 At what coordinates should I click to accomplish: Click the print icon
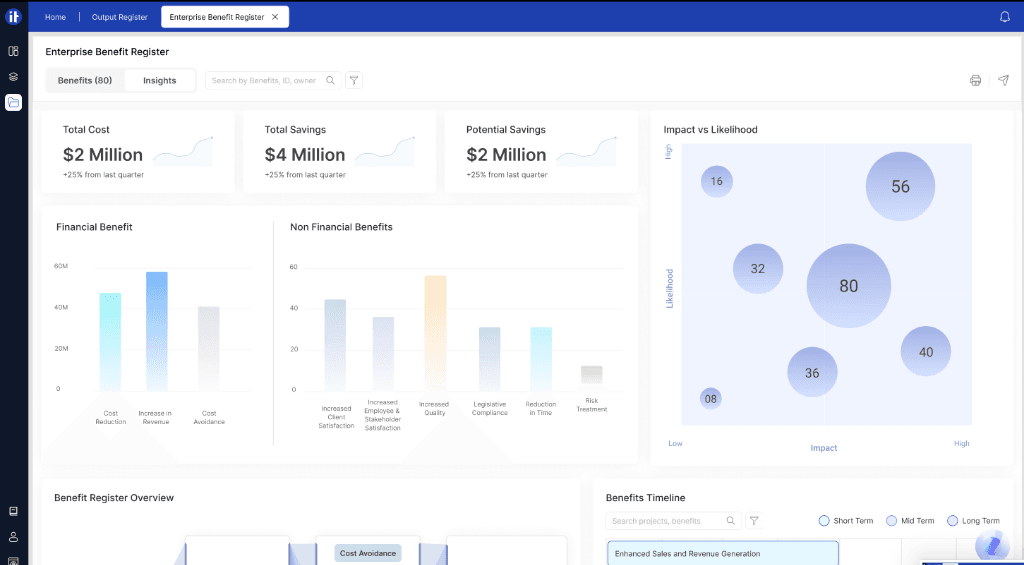point(975,80)
